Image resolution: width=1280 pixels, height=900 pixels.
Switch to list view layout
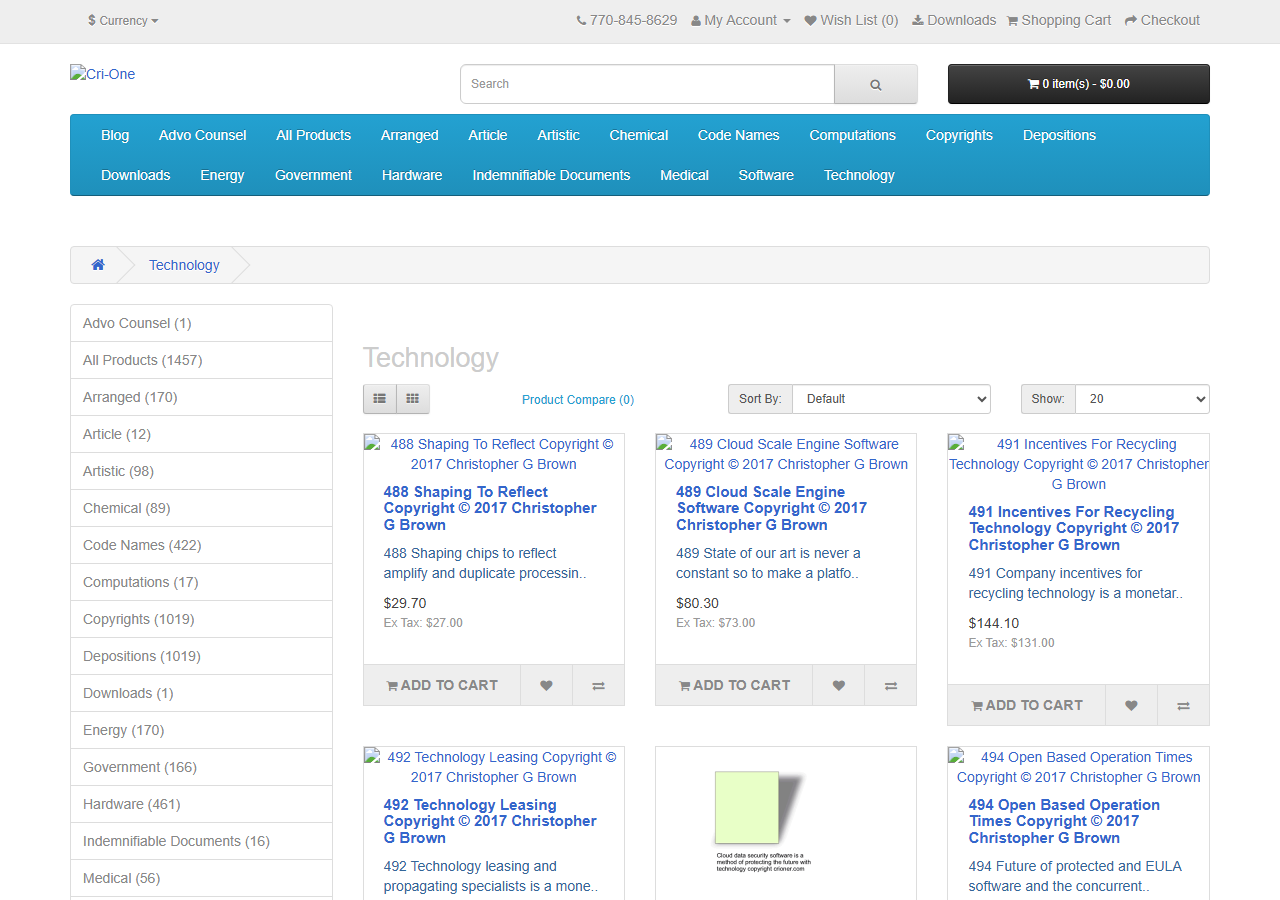coord(380,399)
